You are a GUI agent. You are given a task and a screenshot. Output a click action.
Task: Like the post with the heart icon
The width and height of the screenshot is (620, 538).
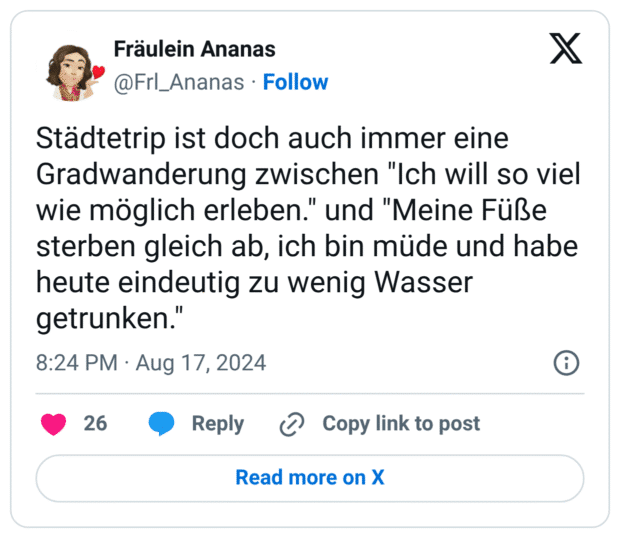coord(53,424)
